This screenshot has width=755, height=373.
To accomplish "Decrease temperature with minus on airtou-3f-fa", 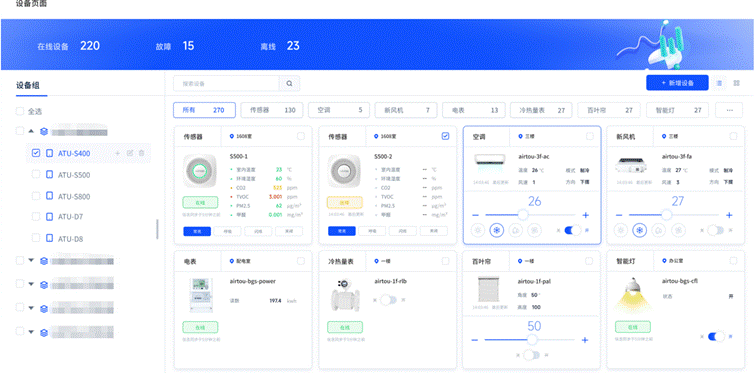I will click(x=619, y=215).
